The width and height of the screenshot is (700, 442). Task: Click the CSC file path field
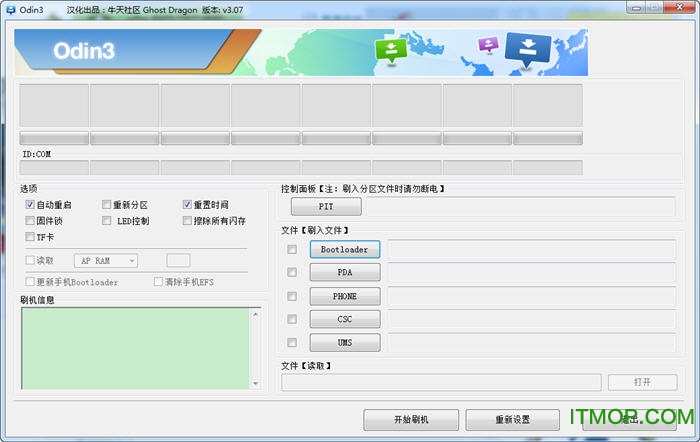(532, 319)
